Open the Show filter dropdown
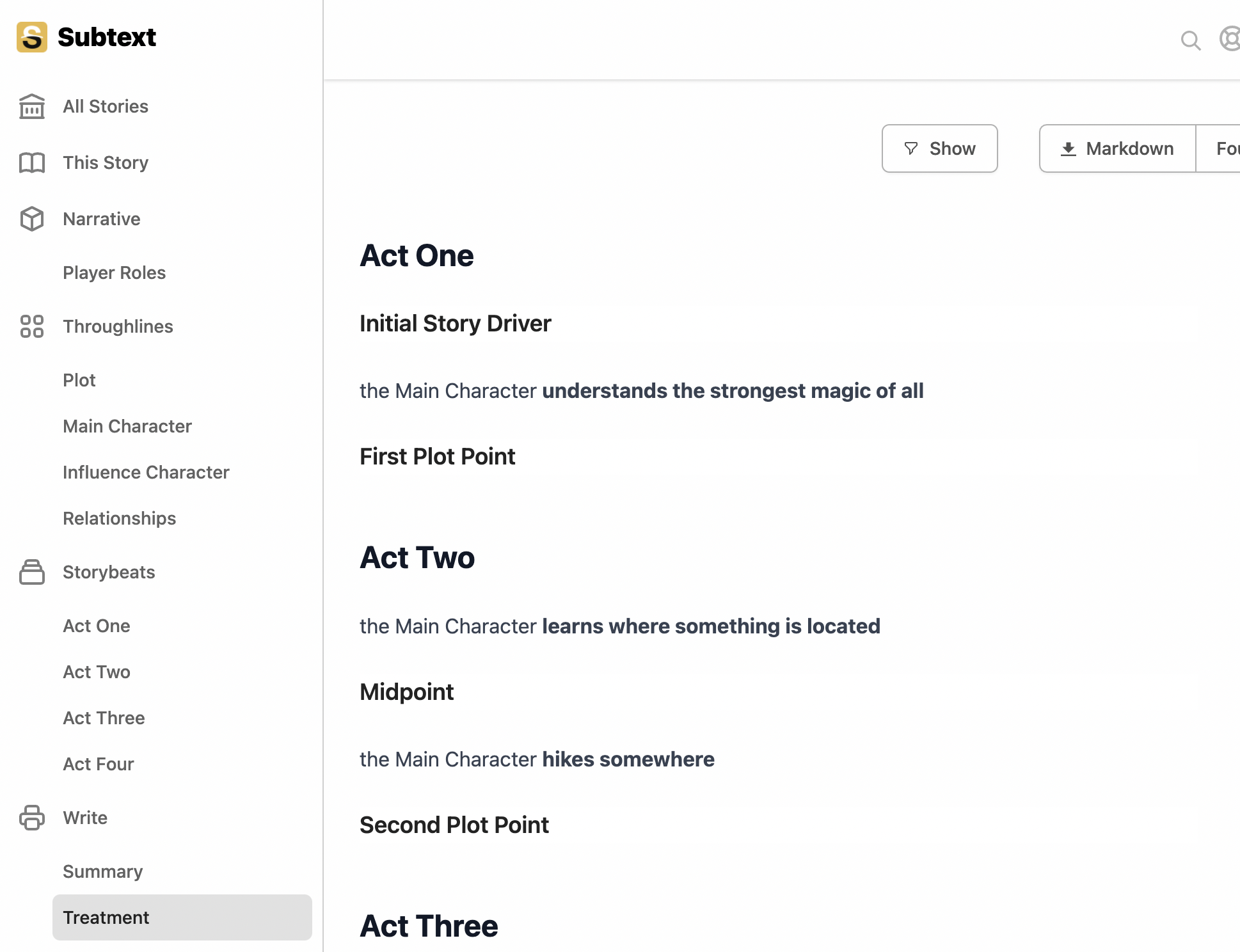 click(x=939, y=148)
